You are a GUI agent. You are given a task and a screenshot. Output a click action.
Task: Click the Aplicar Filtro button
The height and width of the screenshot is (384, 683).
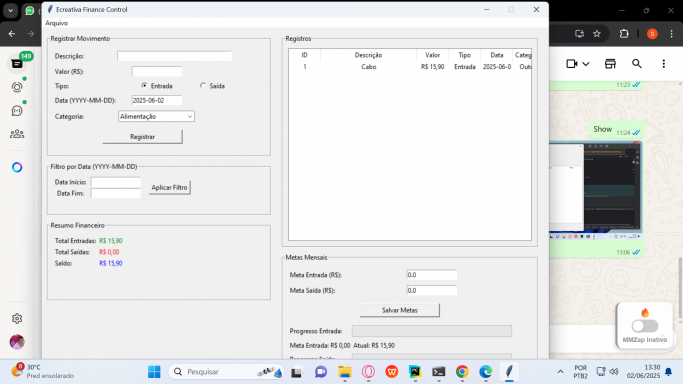(169, 188)
